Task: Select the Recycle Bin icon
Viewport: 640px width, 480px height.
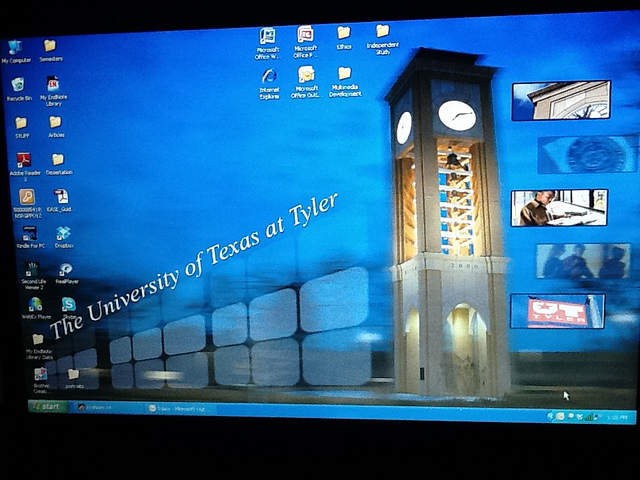Action: (x=18, y=89)
